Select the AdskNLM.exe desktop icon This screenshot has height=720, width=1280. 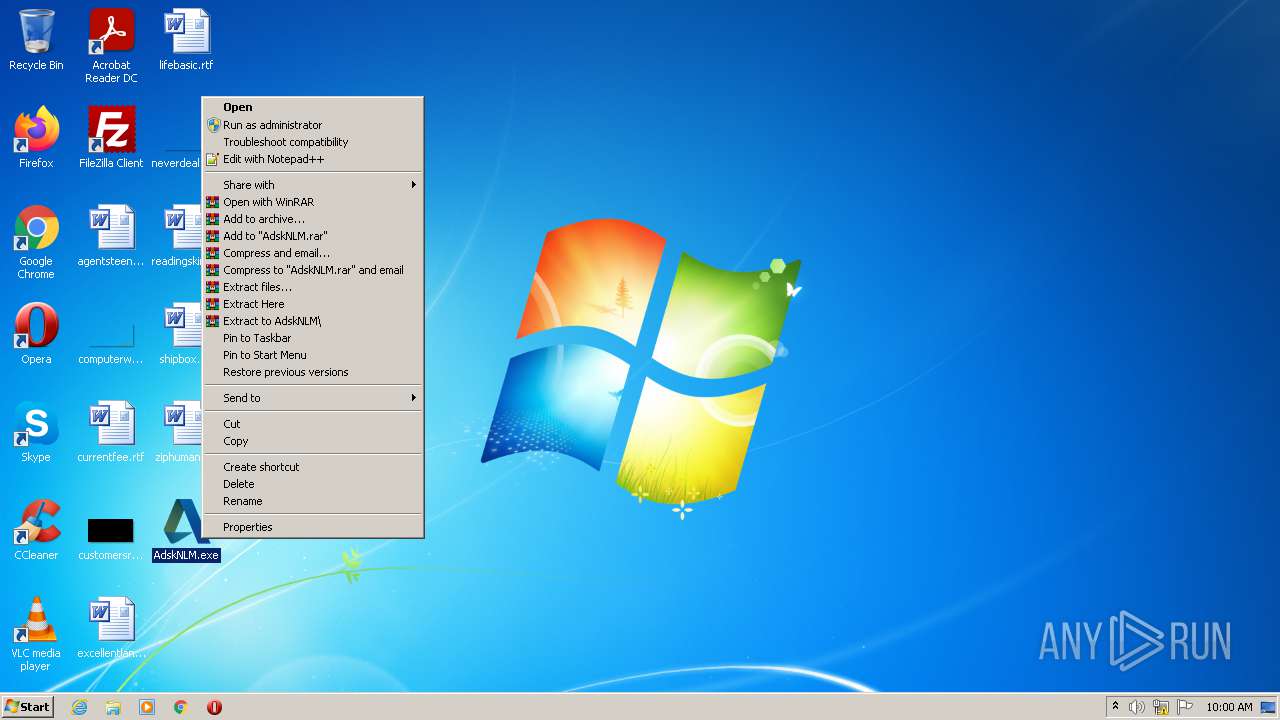[x=186, y=530]
